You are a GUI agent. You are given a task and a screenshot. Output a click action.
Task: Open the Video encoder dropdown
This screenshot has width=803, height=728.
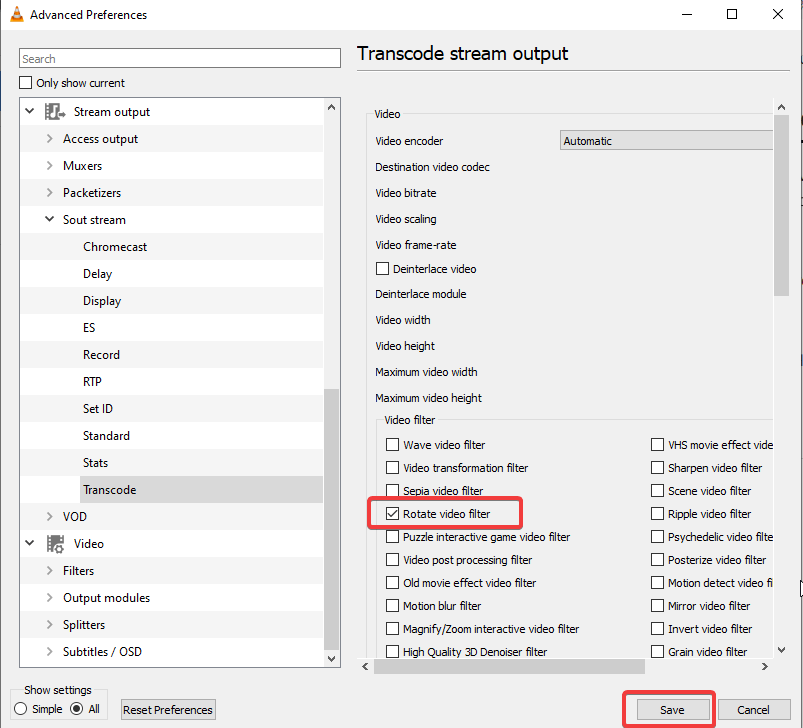point(666,141)
